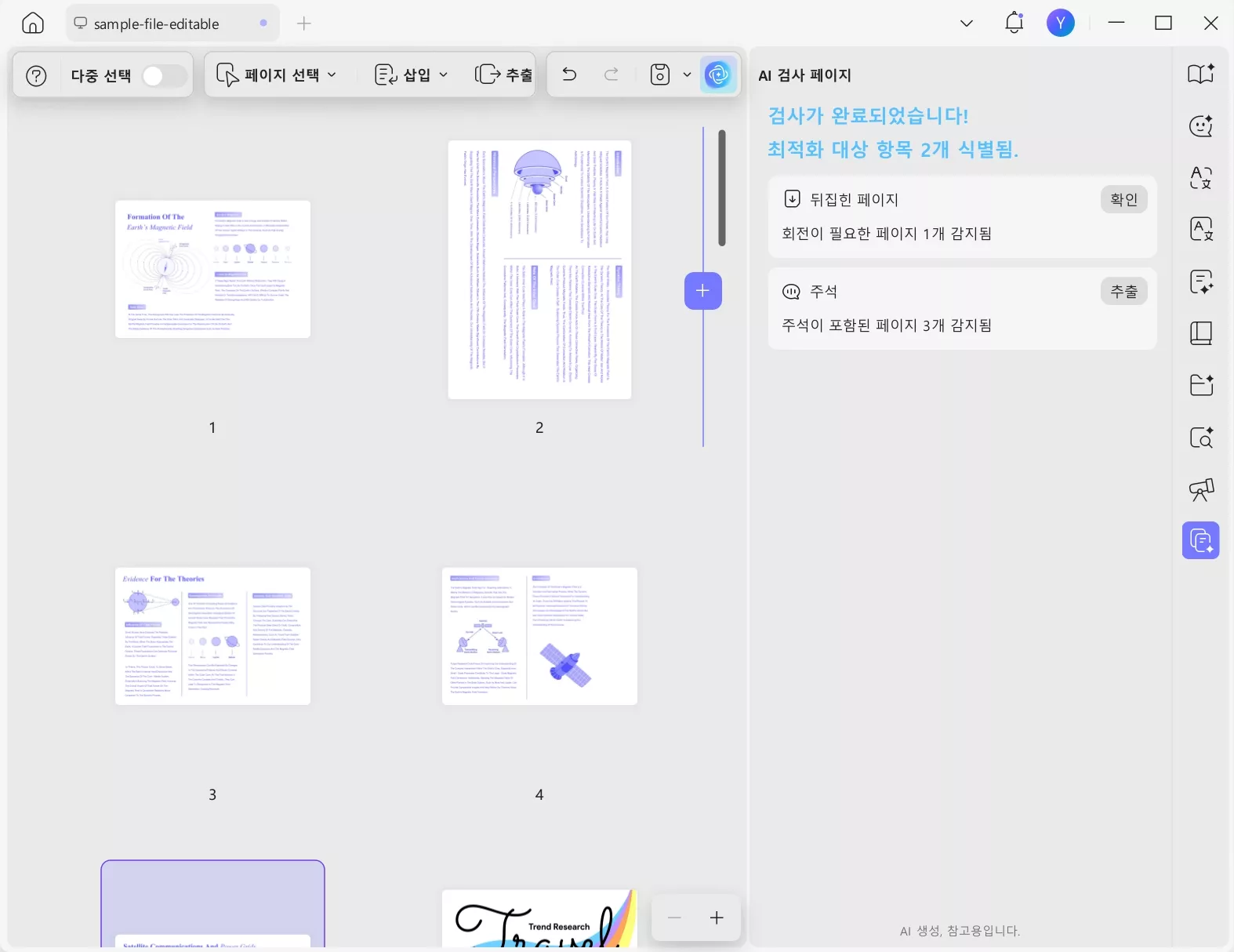Viewport: 1234px width, 952px height.
Task: Click the blue plus insert page button
Action: click(703, 291)
